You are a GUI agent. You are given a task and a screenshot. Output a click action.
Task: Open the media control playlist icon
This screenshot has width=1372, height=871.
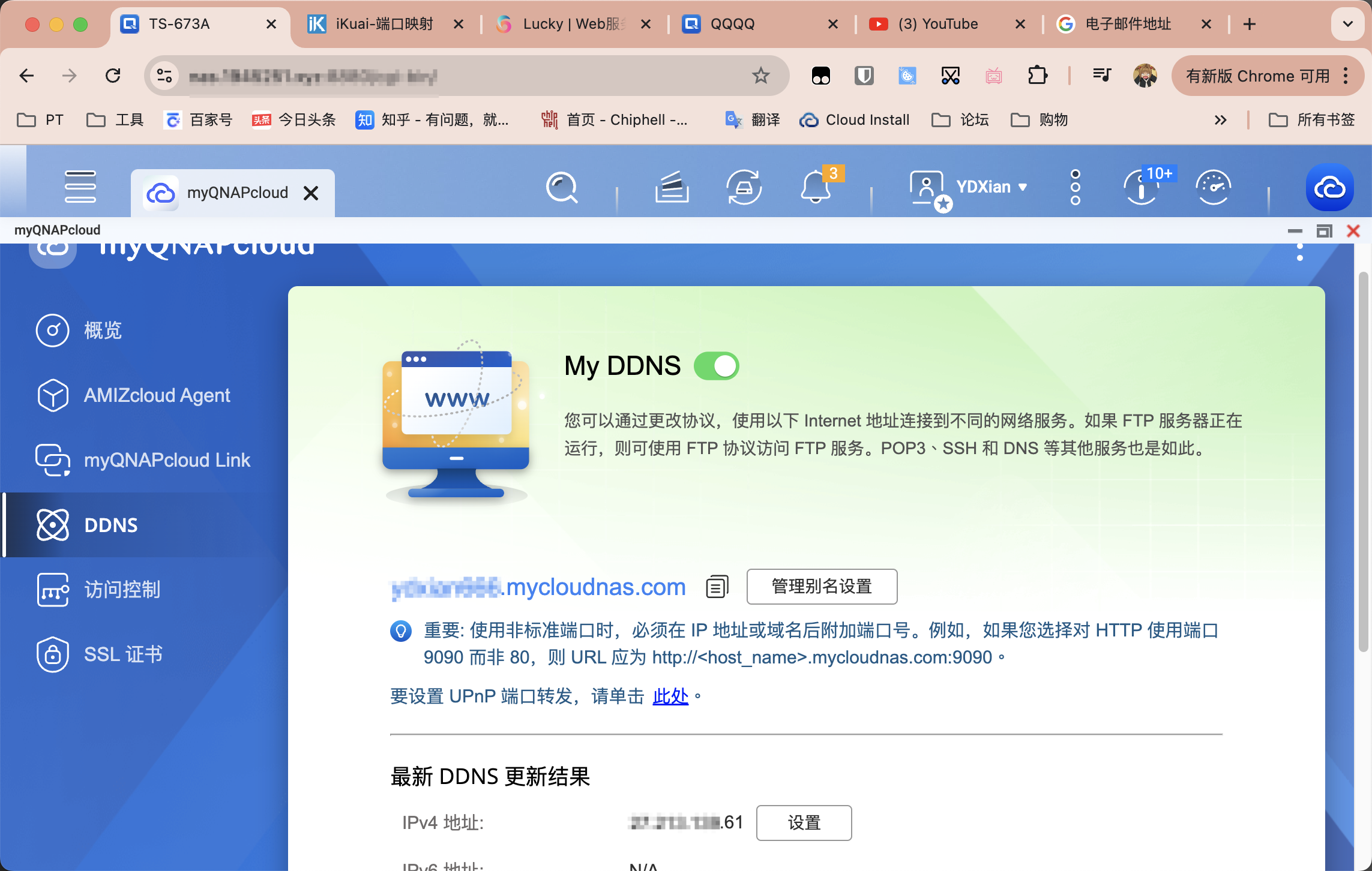pos(1102,76)
